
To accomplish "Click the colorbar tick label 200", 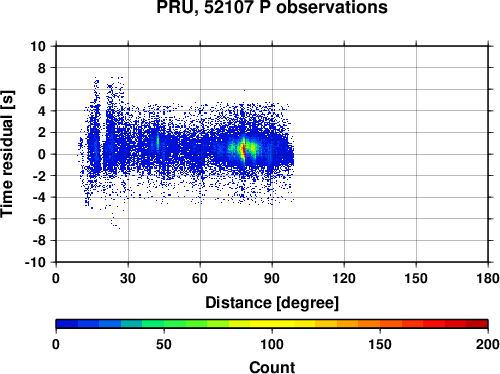I will click(488, 344).
